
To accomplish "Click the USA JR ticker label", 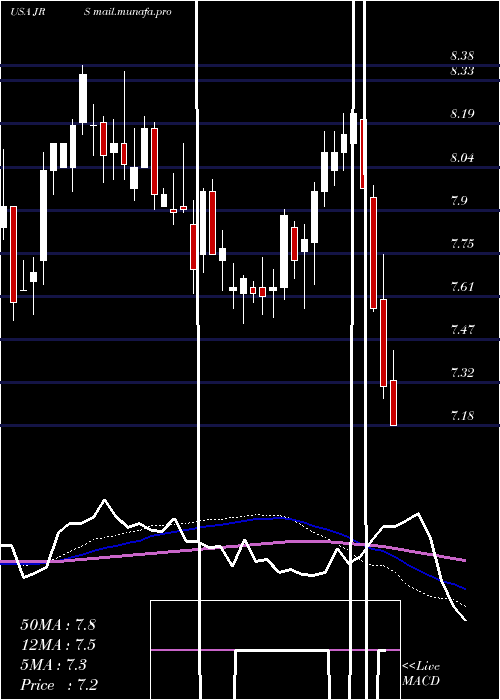I will coord(27,12).
